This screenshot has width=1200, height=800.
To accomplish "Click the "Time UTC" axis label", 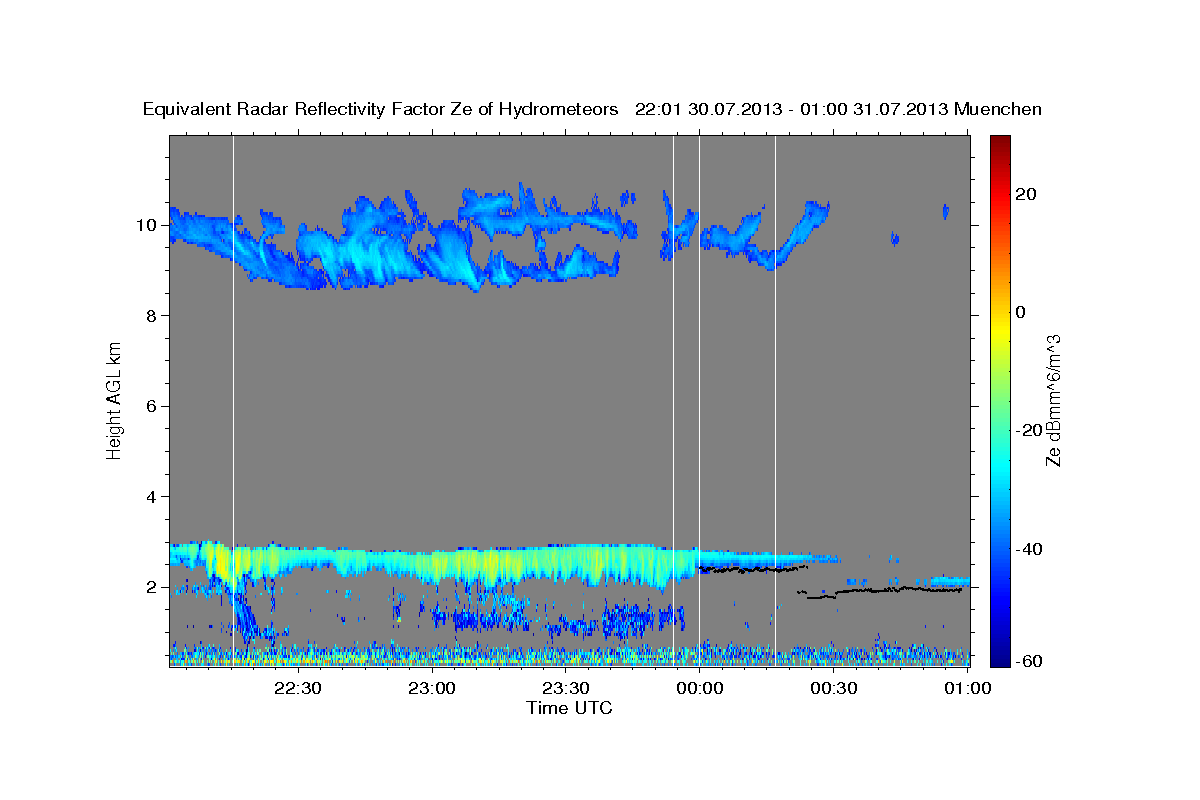I will click(569, 708).
